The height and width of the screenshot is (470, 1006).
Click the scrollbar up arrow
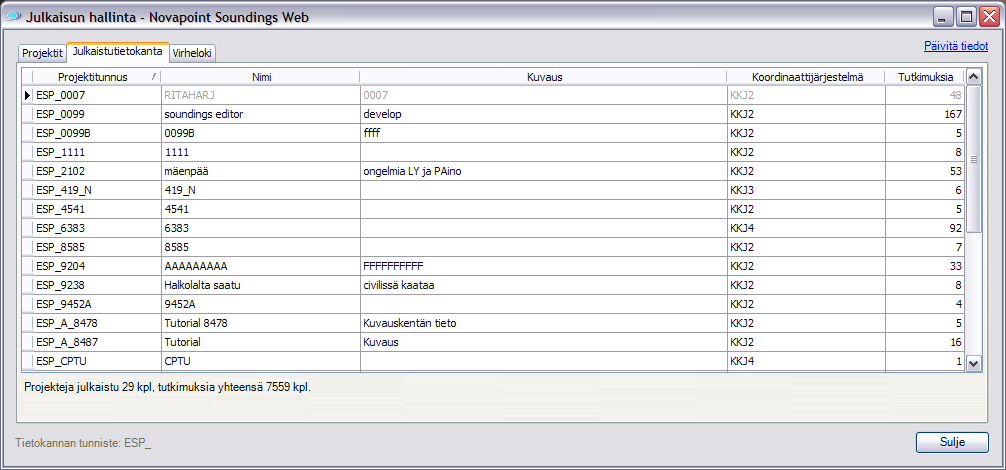coord(973,77)
